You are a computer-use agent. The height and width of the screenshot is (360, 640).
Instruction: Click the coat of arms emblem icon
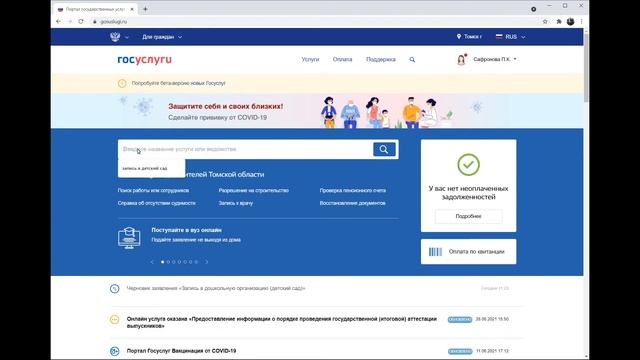[x=115, y=37]
